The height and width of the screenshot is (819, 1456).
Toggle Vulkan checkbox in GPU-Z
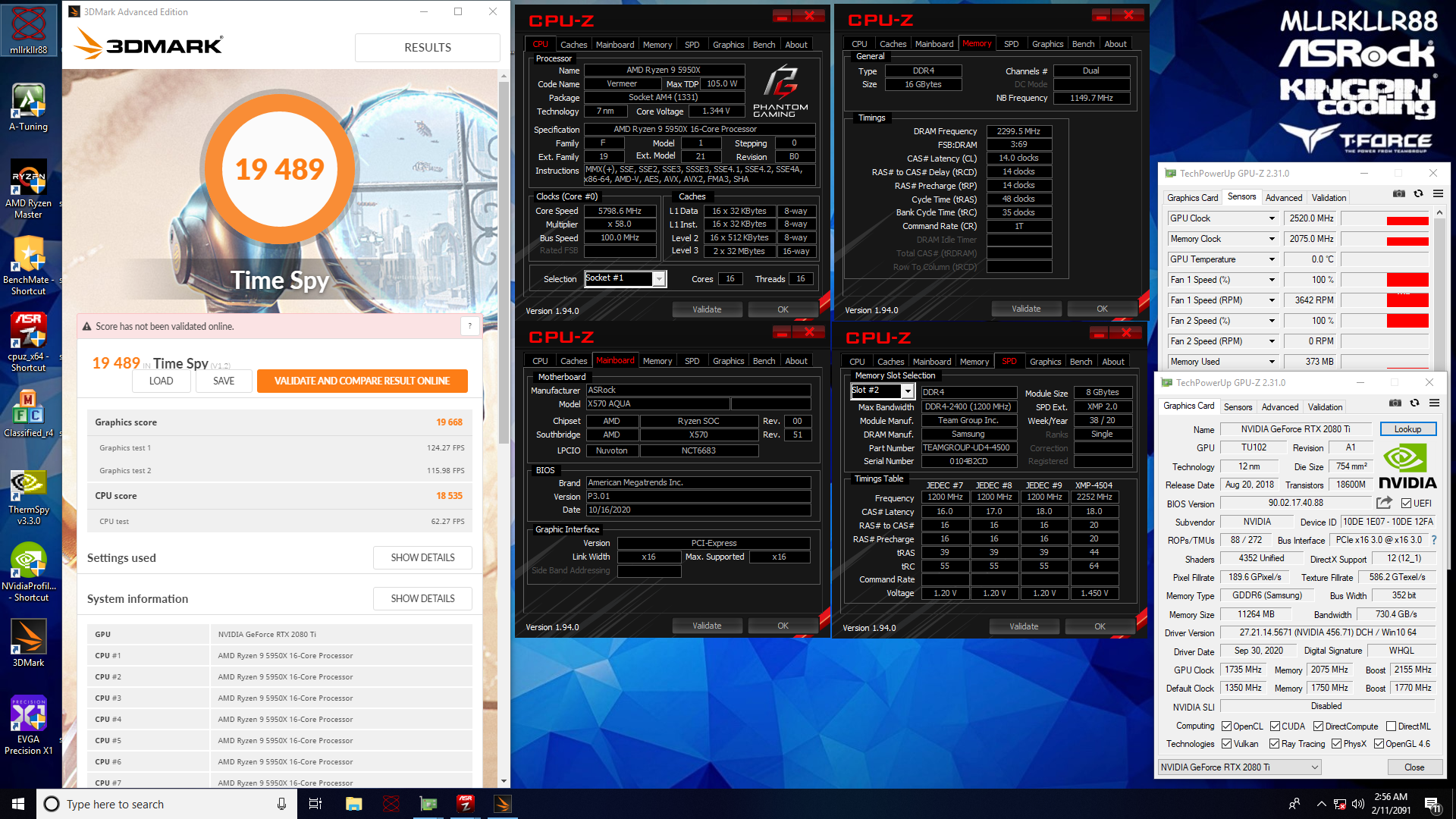1227,744
